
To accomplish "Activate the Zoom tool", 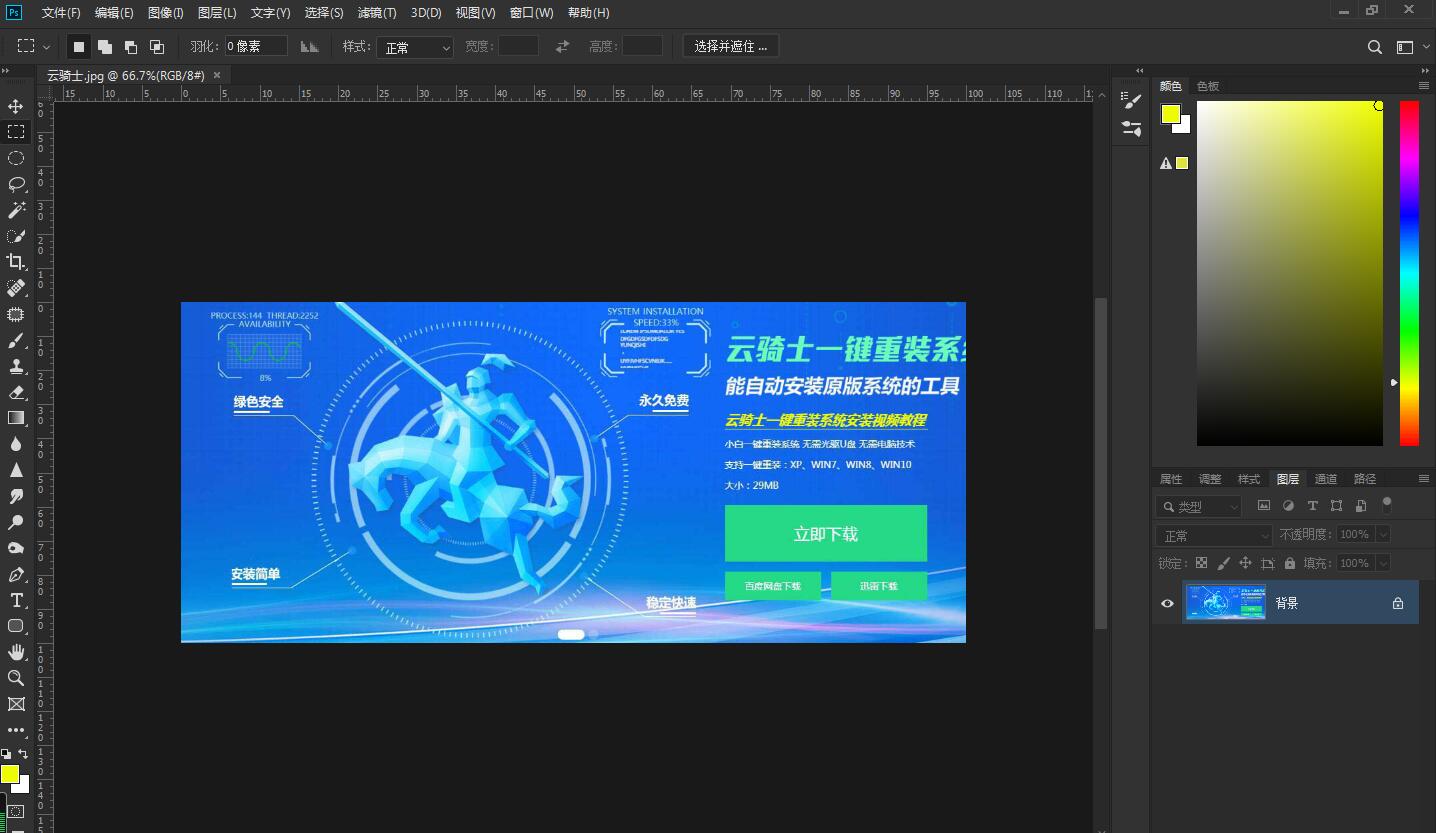I will pos(15,678).
